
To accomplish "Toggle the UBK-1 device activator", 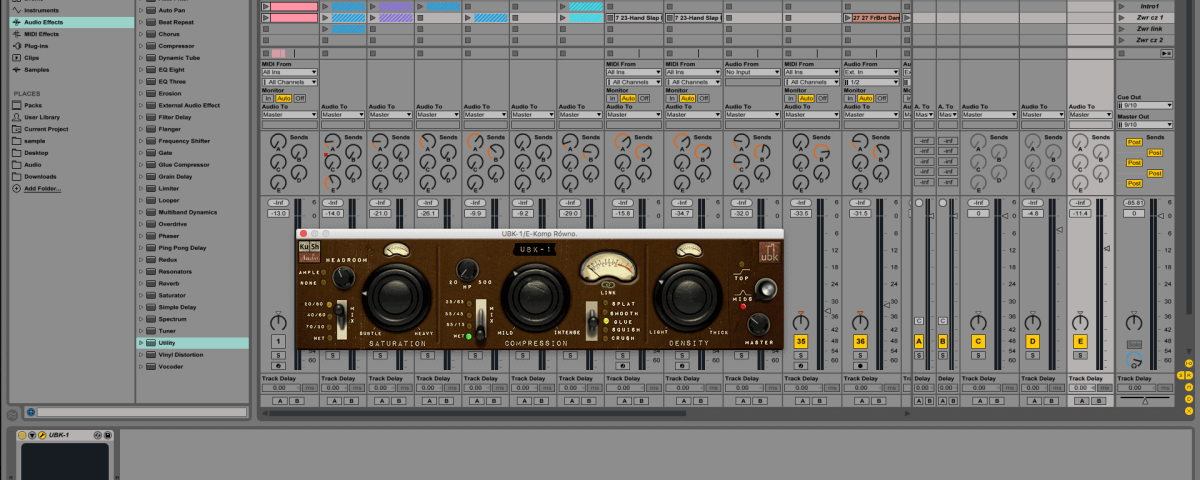I will click(22, 435).
